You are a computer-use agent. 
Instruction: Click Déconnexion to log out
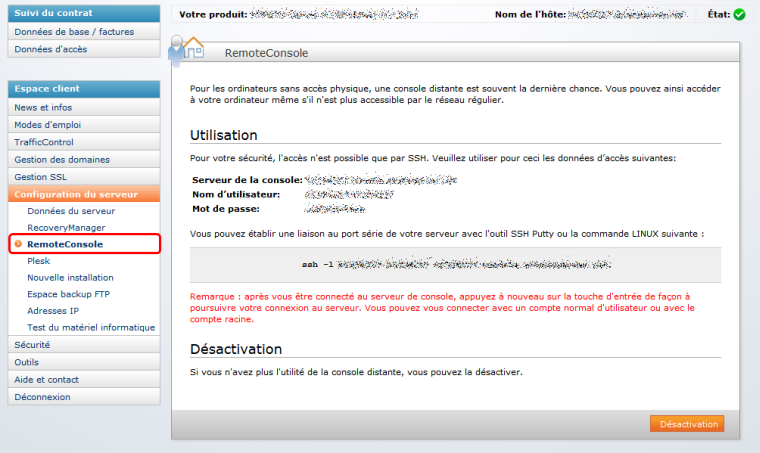click(84, 397)
